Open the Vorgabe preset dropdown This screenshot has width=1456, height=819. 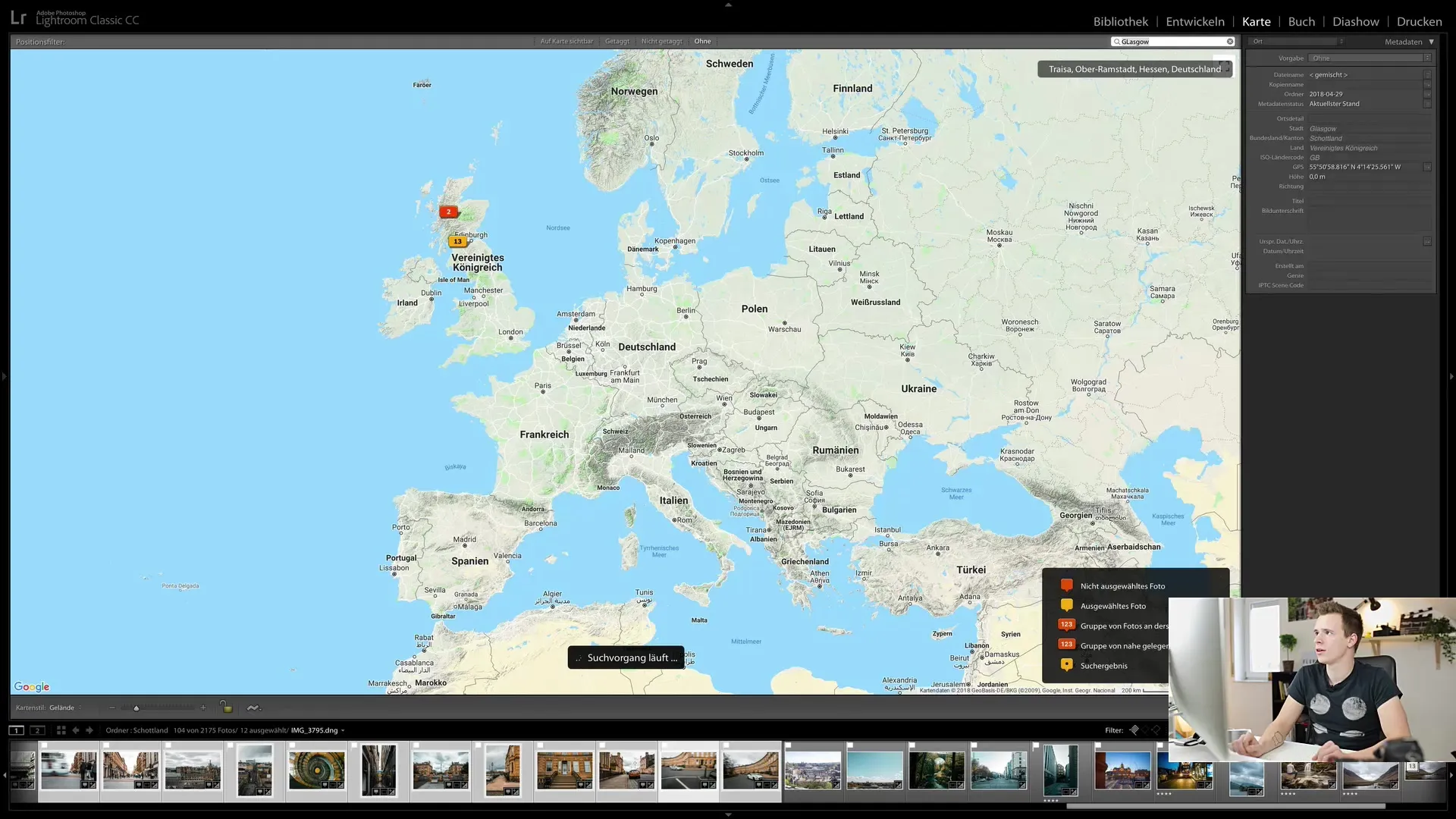[x=1370, y=58]
